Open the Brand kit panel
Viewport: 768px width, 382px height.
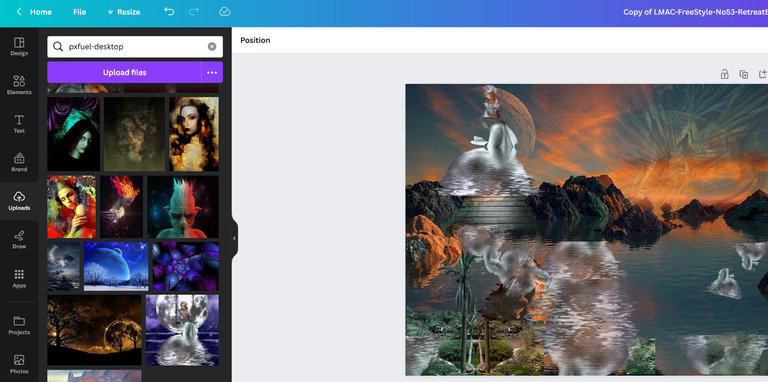pos(19,163)
